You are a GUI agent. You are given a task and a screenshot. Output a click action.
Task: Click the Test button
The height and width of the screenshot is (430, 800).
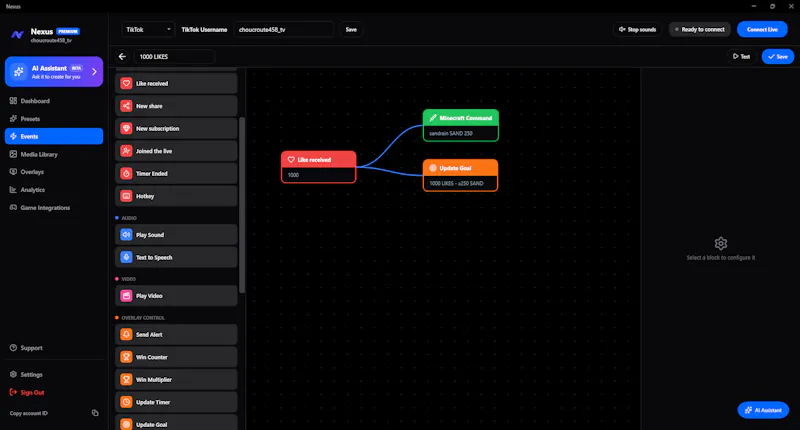point(741,57)
